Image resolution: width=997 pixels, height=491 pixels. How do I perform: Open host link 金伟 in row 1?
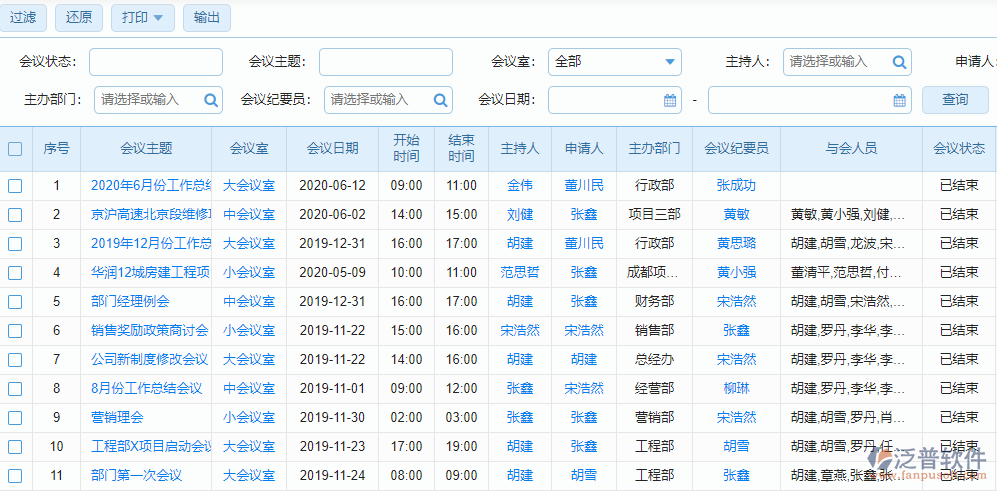[520, 186]
